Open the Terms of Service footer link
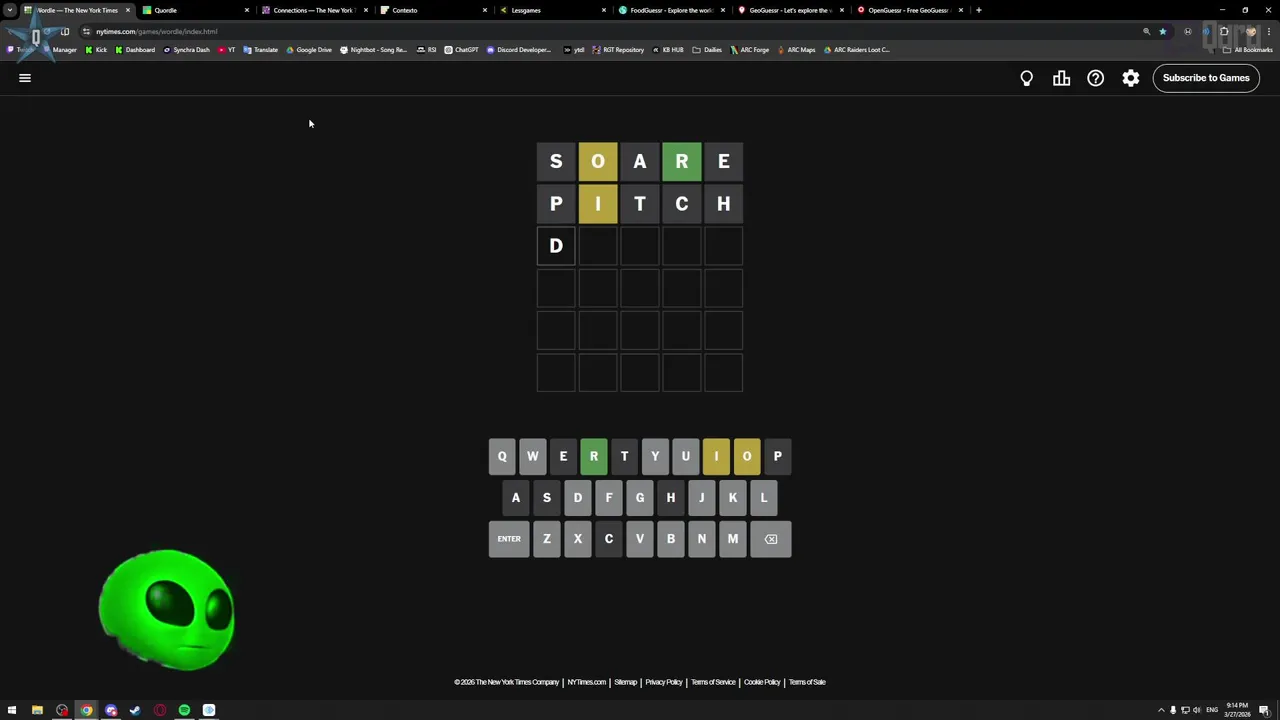The image size is (1280, 720). point(713,682)
